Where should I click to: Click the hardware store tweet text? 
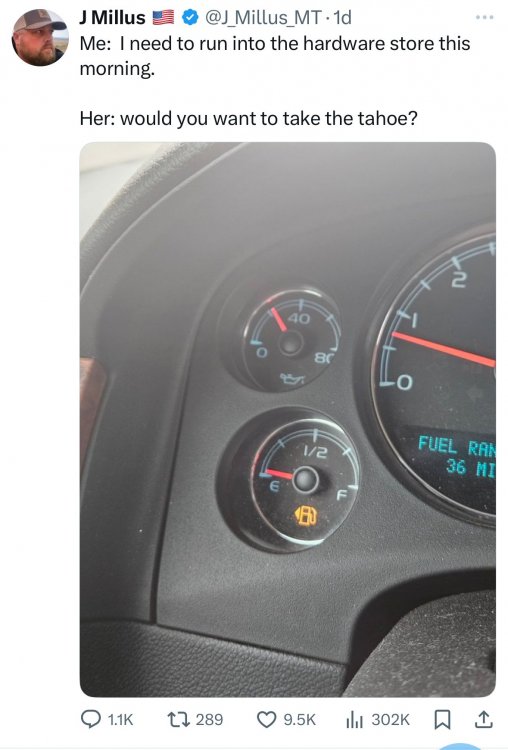(275, 56)
